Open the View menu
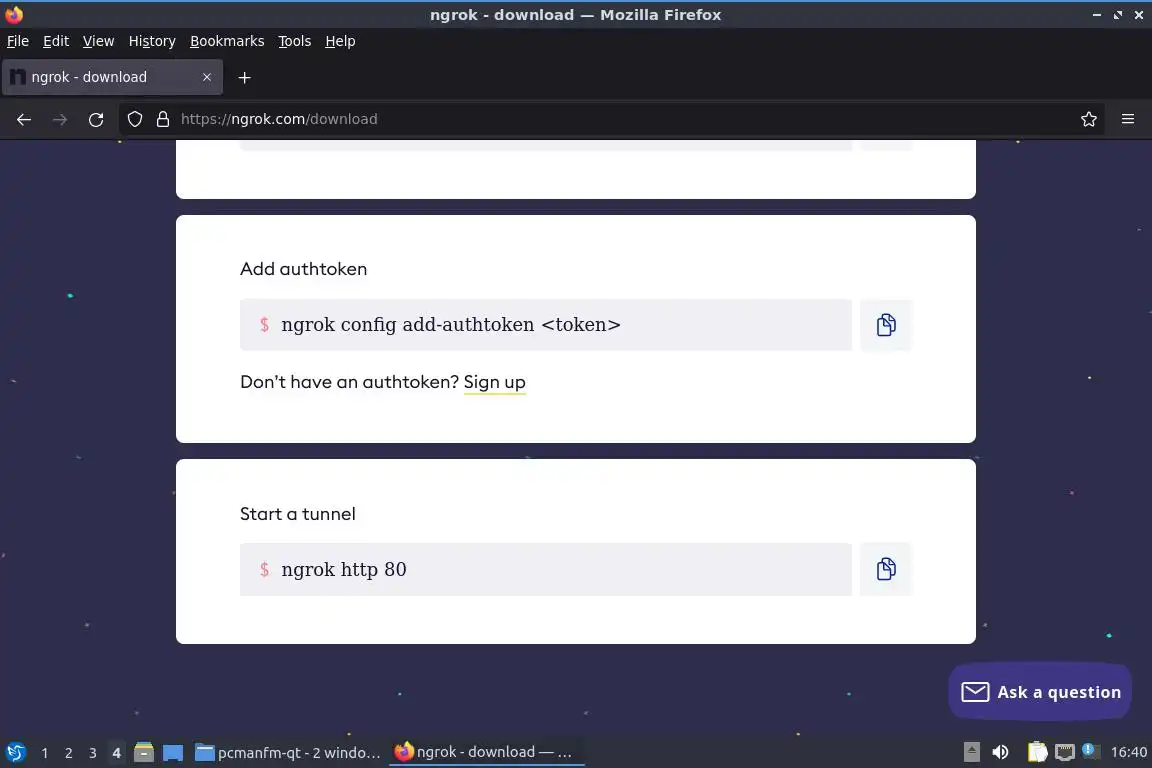This screenshot has width=1152, height=768. pos(98,41)
